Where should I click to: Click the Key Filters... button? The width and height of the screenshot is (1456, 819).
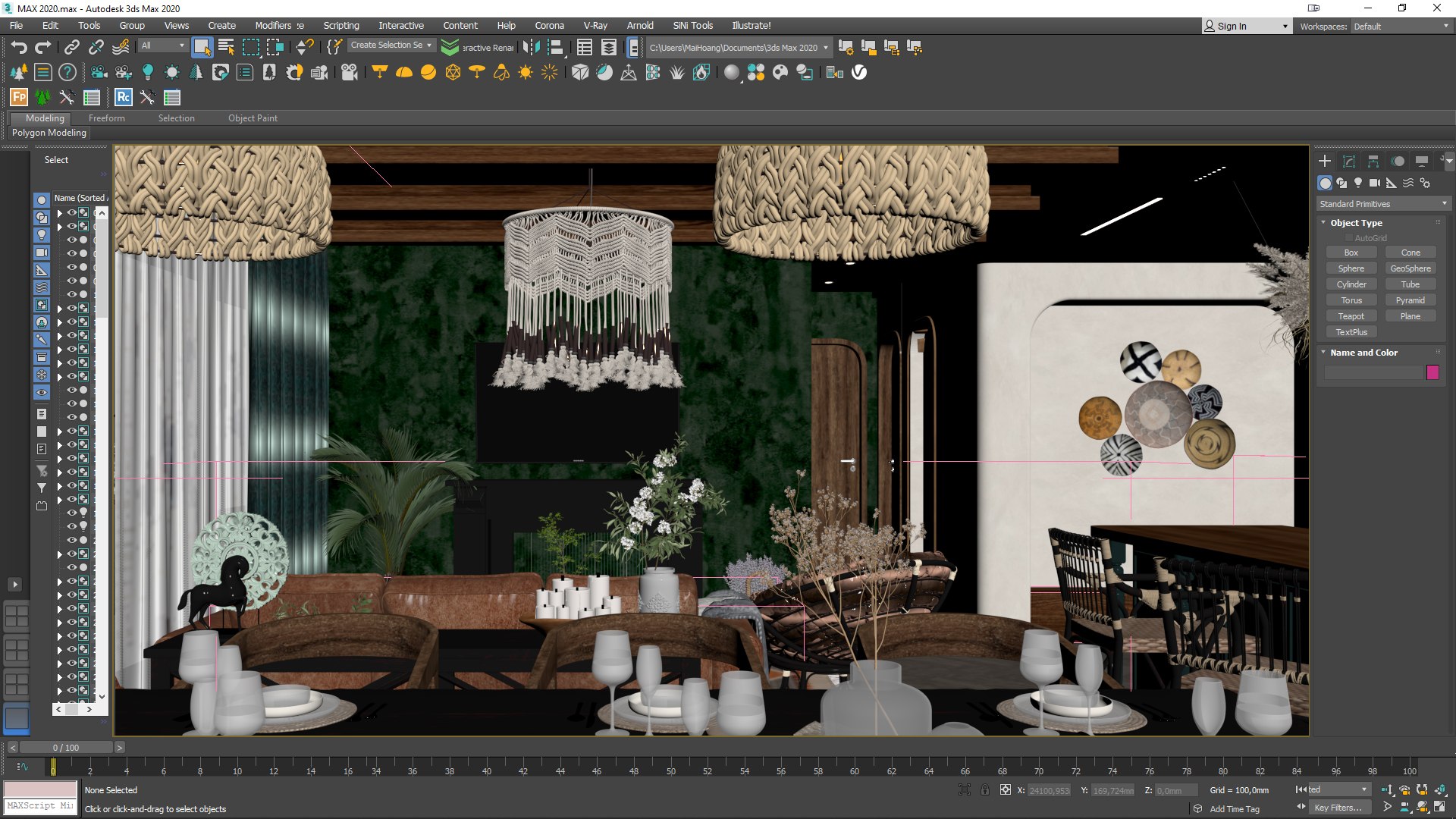pos(1338,808)
